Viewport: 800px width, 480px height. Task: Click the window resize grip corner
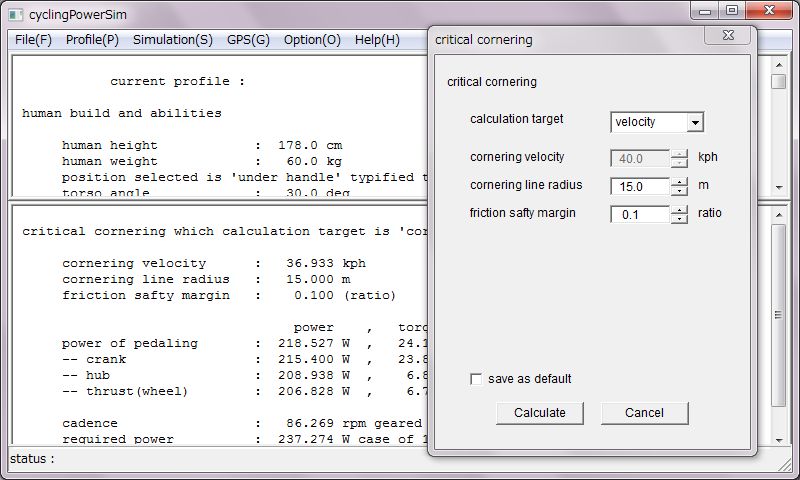point(784,464)
